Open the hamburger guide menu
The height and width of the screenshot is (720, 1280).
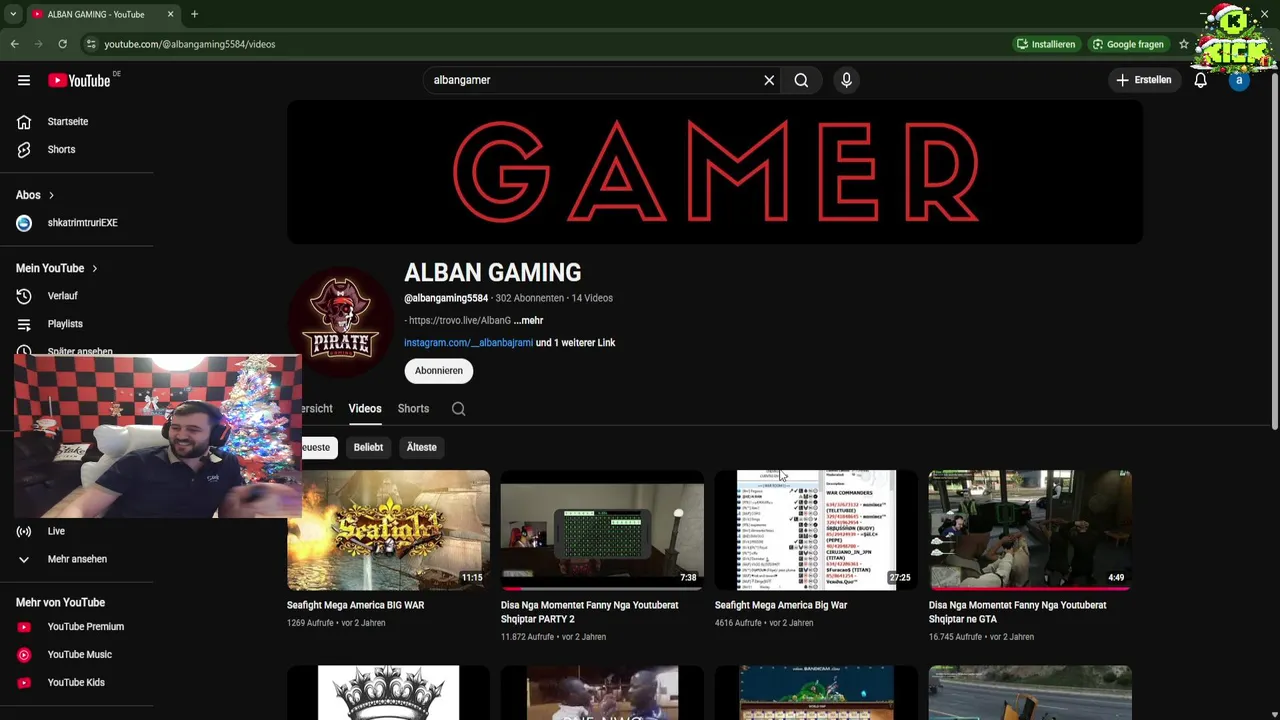[24, 80]
